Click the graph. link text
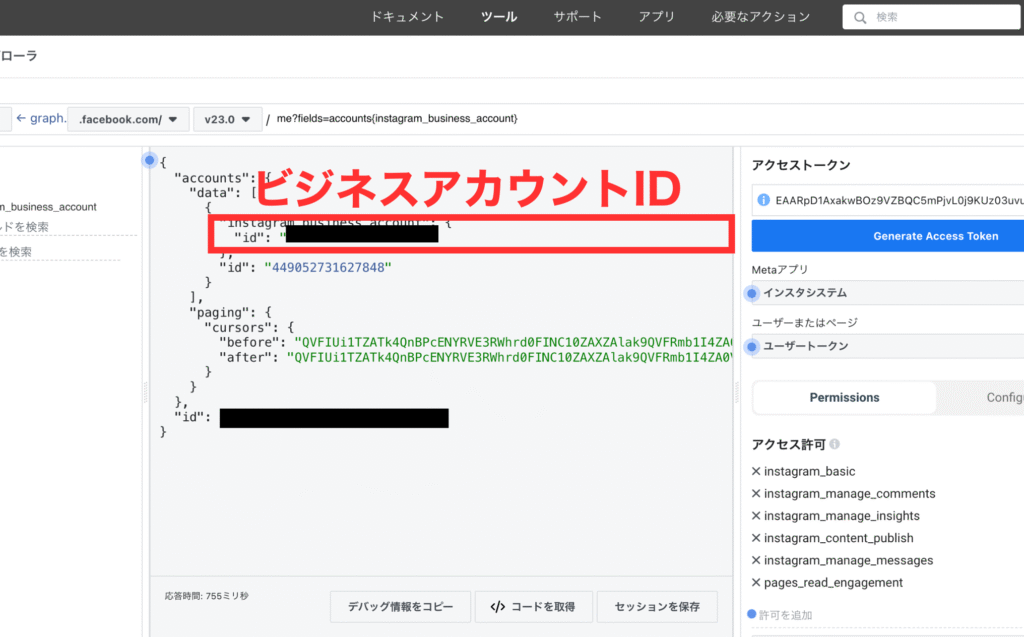This screenshot has width=1024, height=637. coord(48,118)
